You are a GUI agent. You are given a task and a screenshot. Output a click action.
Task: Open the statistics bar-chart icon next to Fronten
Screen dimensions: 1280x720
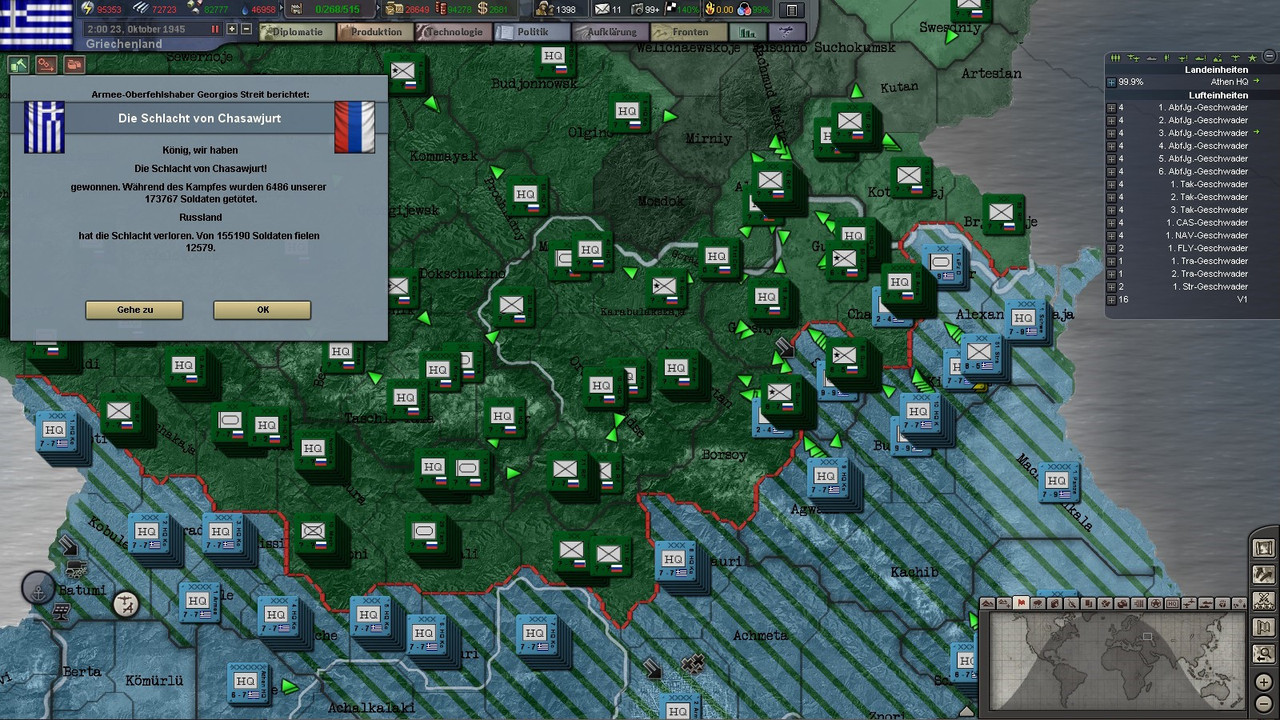747,32
